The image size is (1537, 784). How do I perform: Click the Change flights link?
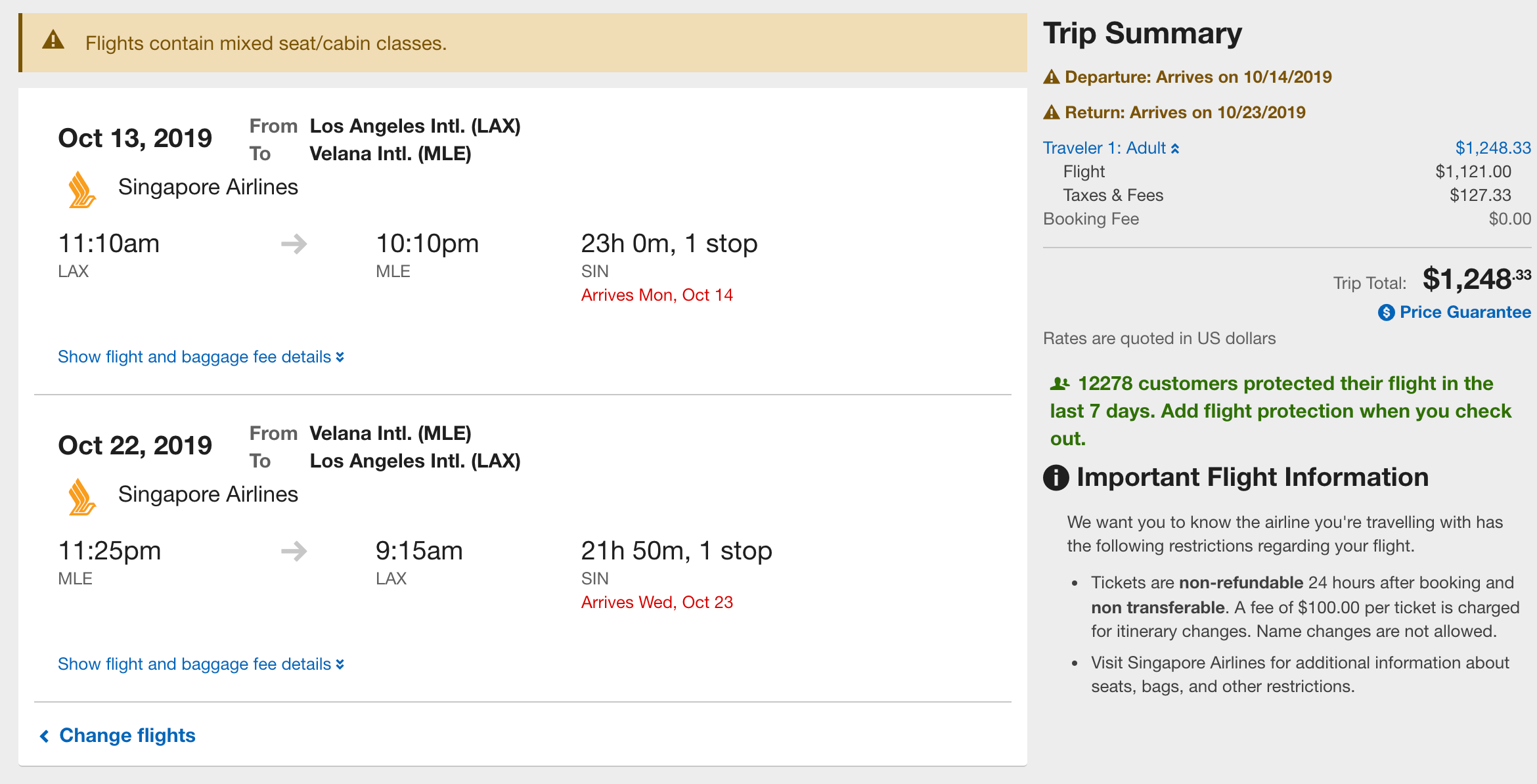point(127,735)
